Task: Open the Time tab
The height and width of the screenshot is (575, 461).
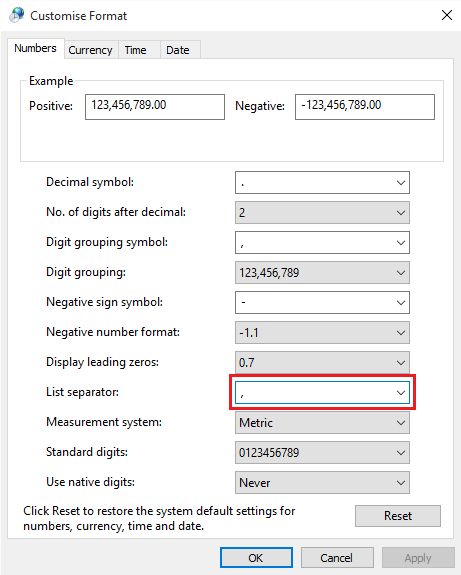Action: point(135,50)
